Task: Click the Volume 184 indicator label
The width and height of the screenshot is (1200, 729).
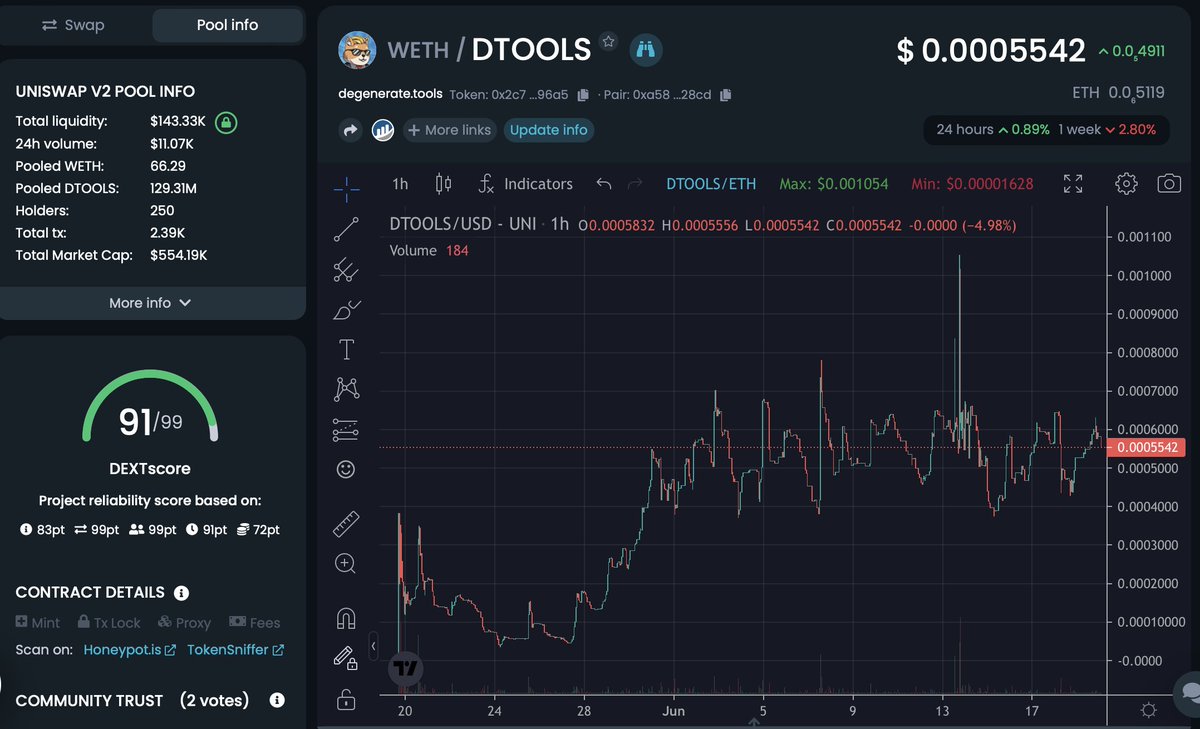Action: click(x=429, y=250)
